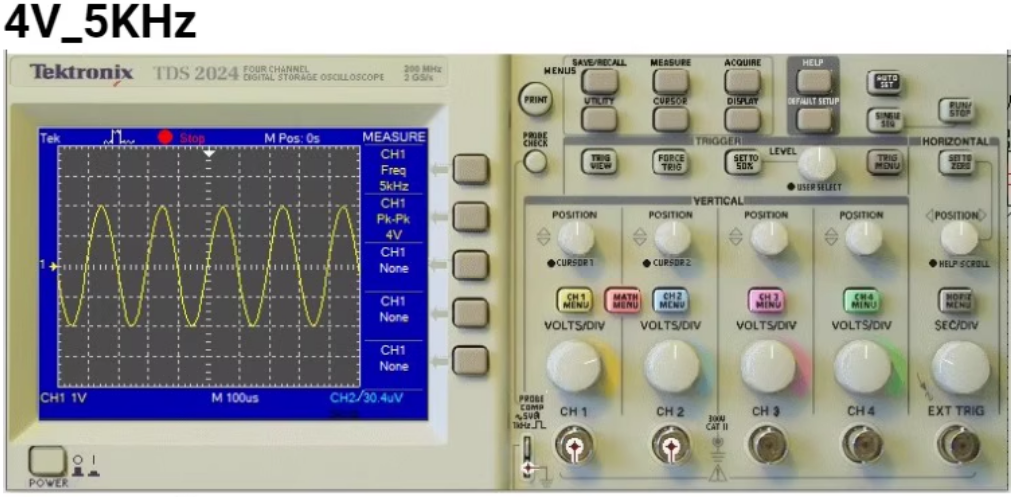This screenshot has height=497, width=1014.
Task: Select the side button beside CH1 Freq
Action: (x=469, y=169)
